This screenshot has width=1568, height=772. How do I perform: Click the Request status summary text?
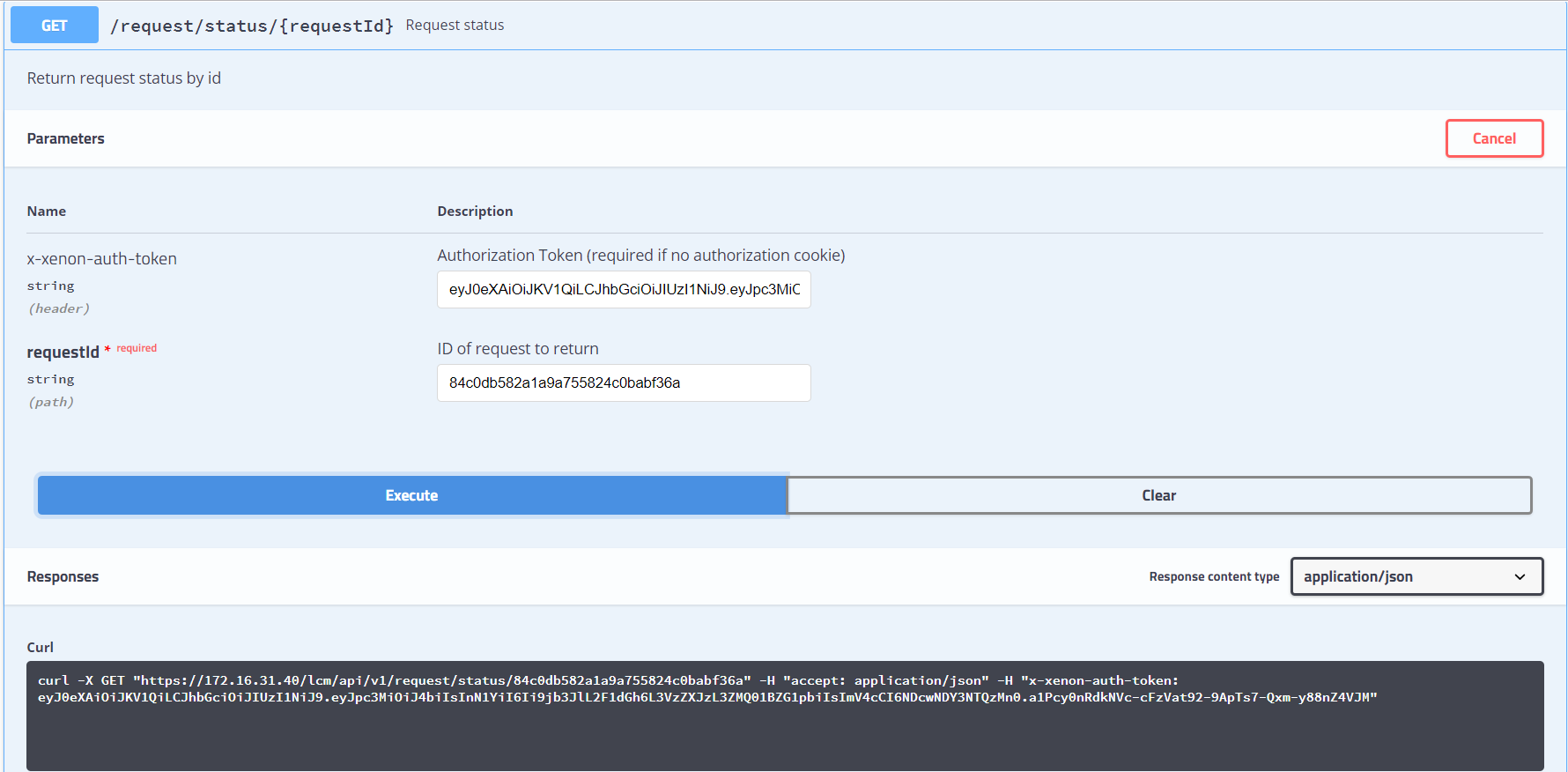tap(455, 26)
